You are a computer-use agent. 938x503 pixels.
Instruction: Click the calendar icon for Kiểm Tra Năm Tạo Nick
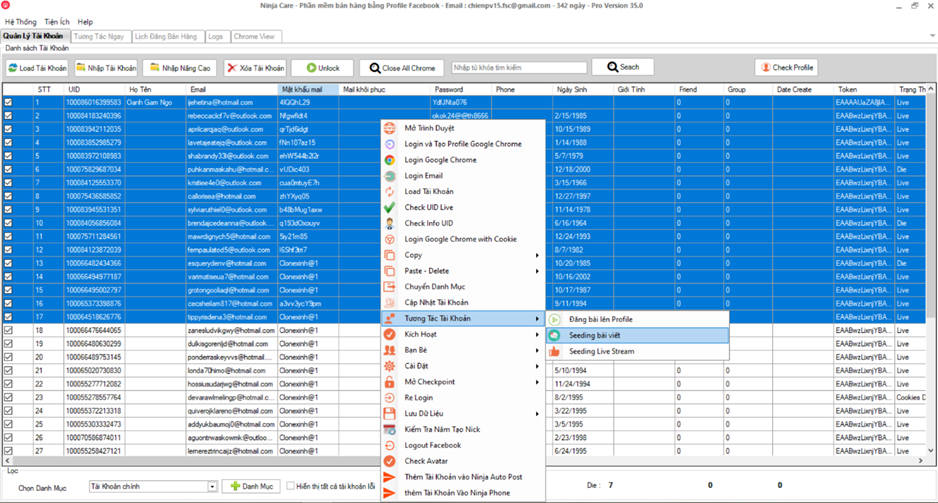click(x=389, y=429)
